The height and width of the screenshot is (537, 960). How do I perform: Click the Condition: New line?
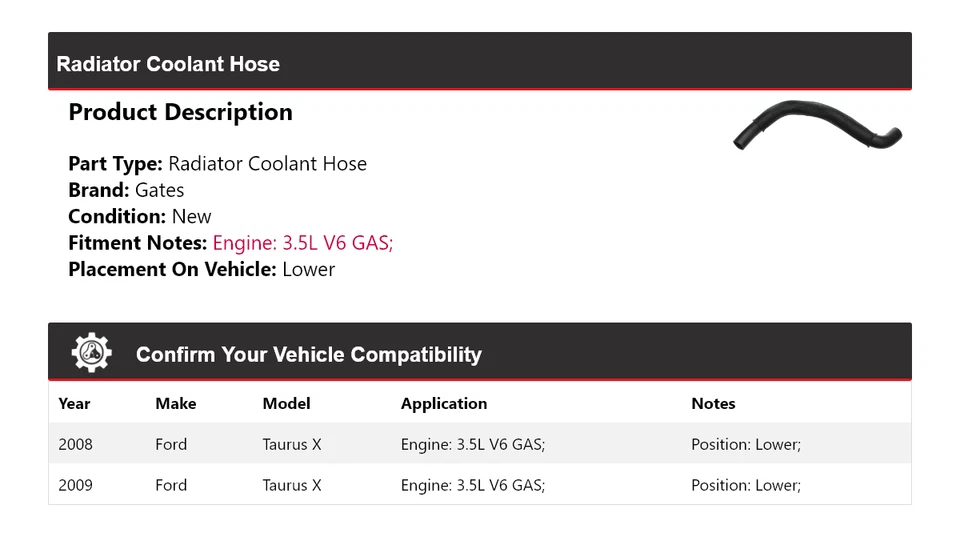point(140,216)
